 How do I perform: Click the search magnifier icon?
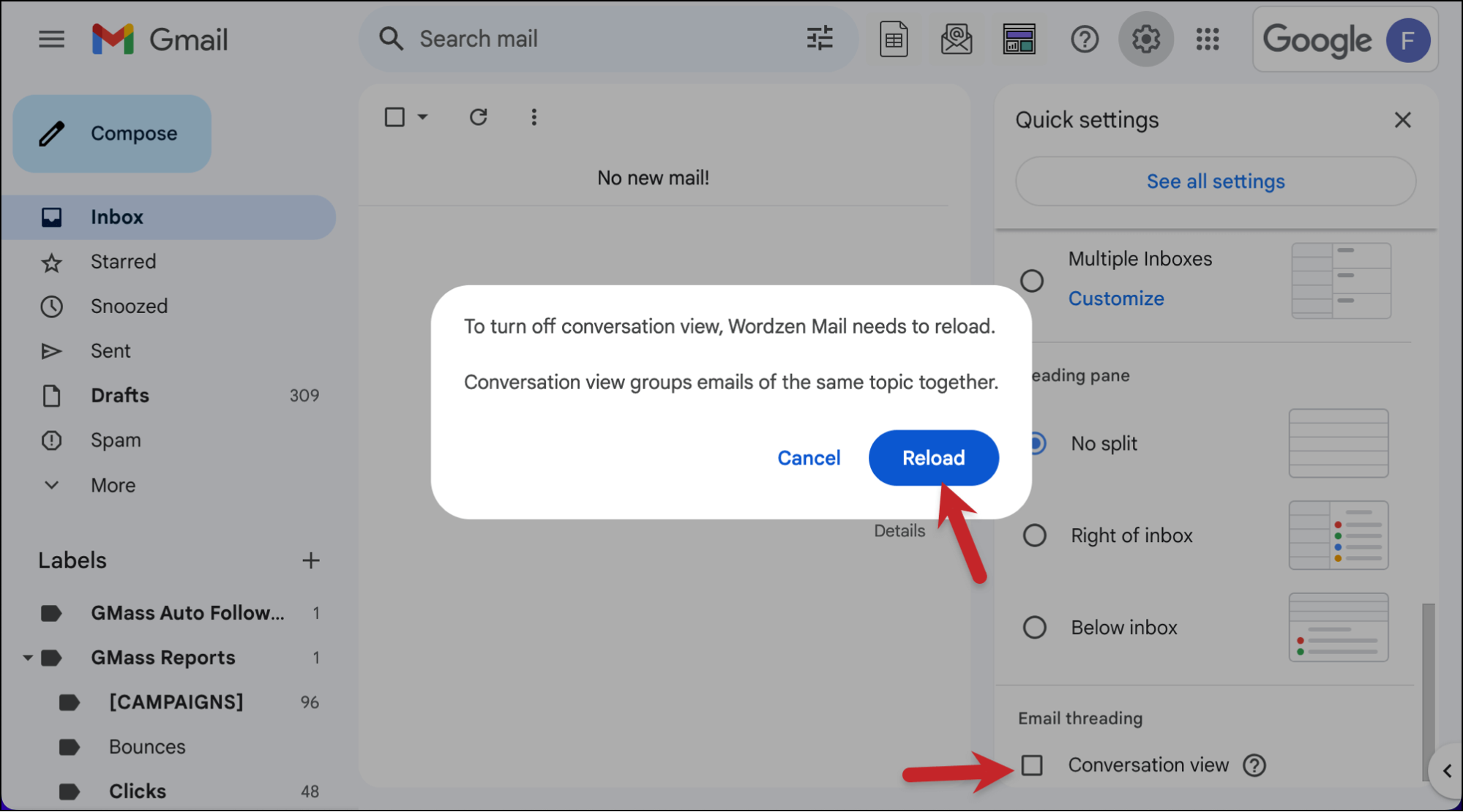(x=392, y=39)
